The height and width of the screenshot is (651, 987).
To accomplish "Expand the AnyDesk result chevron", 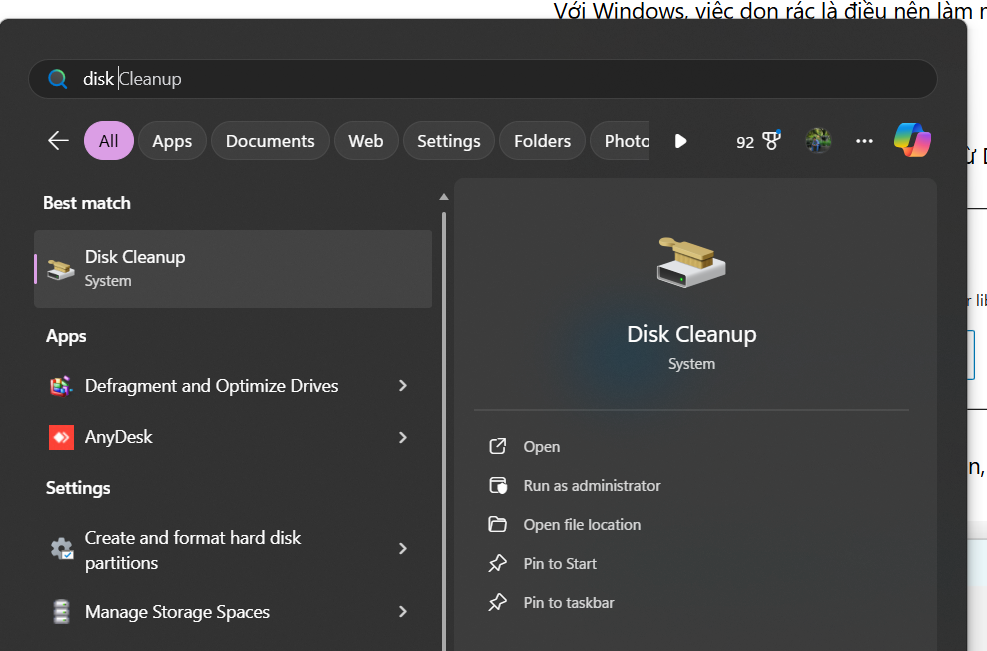I will pos(403,437).
